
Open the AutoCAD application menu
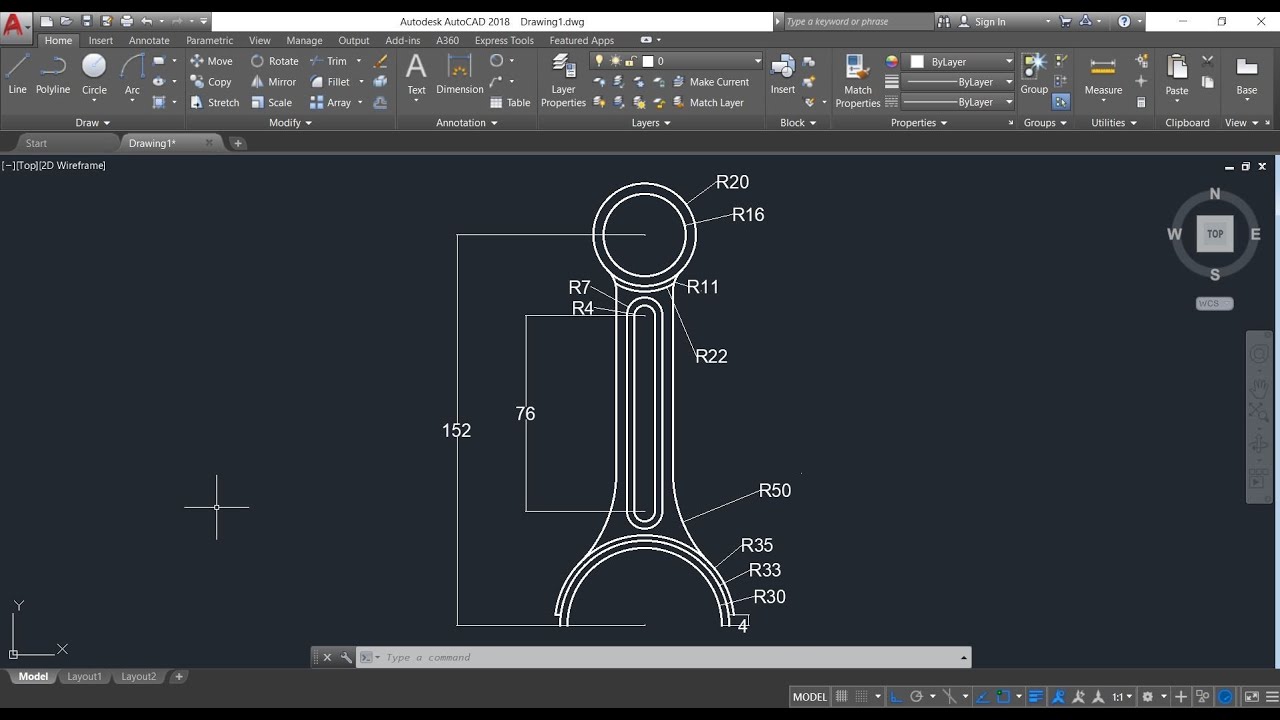tap(14, 26)
